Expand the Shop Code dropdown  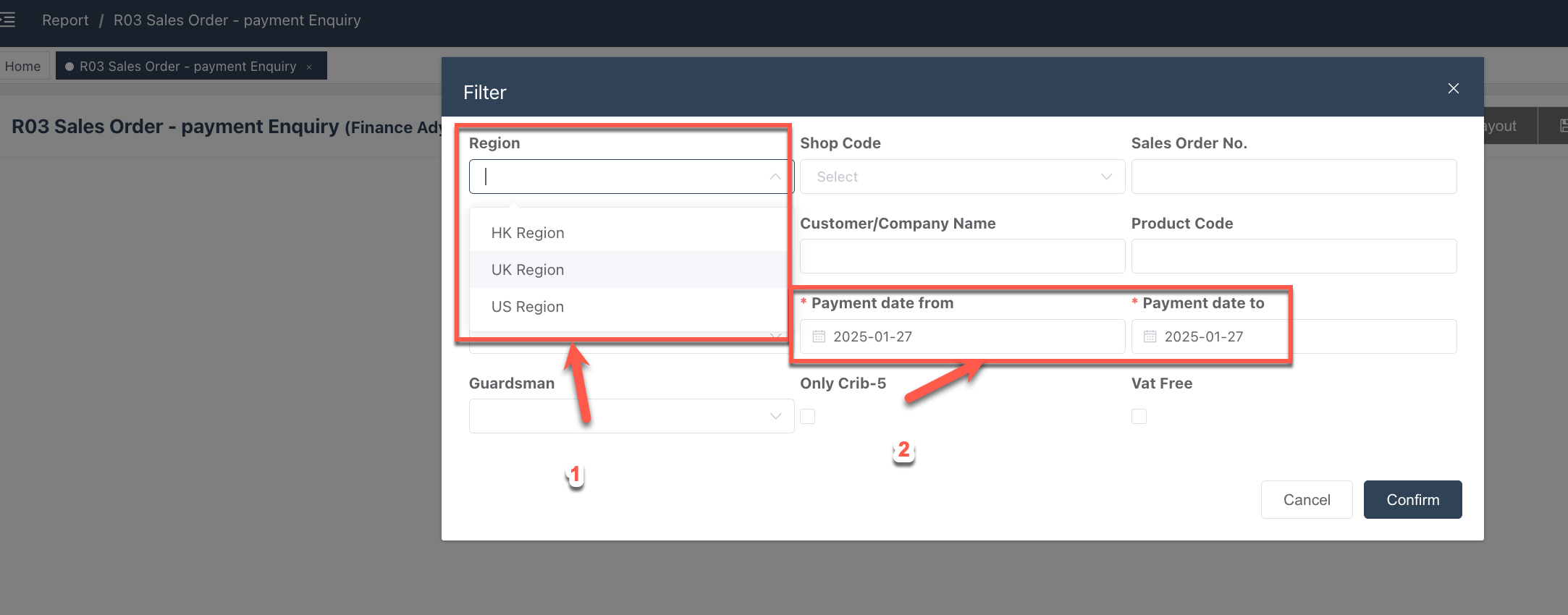[x=1106, y=177]
